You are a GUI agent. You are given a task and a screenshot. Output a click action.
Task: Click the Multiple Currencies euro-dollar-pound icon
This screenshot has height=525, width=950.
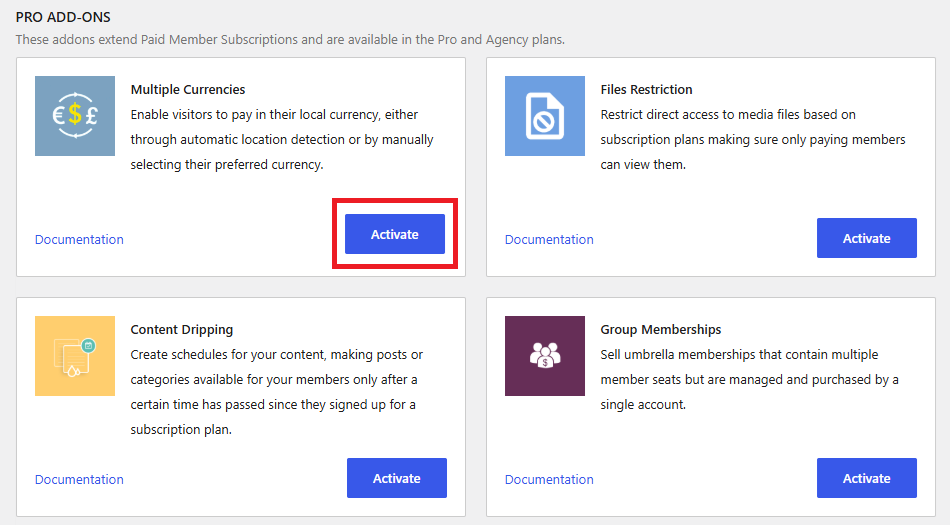pos(75,116)
